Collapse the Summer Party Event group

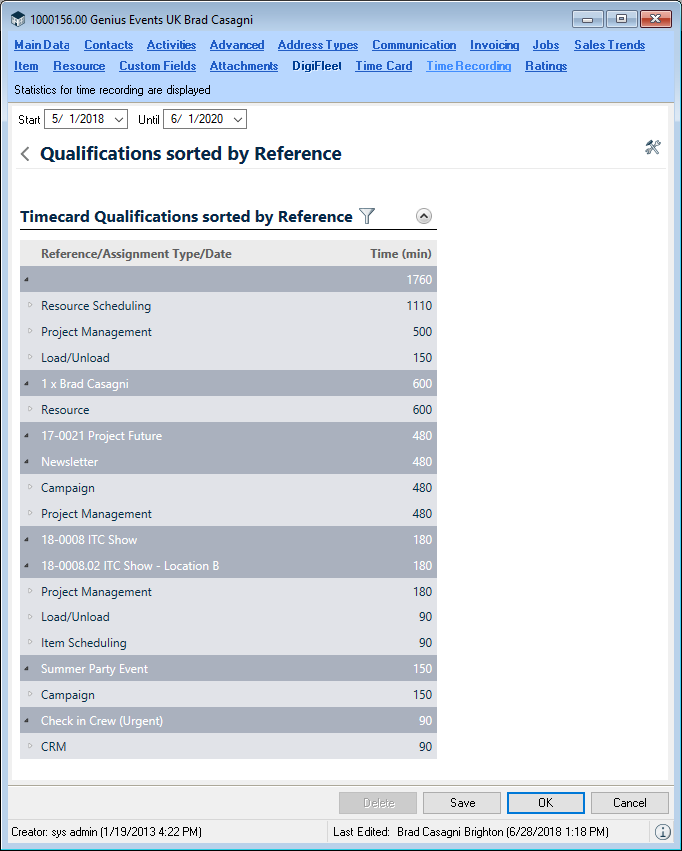coord(27,669)
